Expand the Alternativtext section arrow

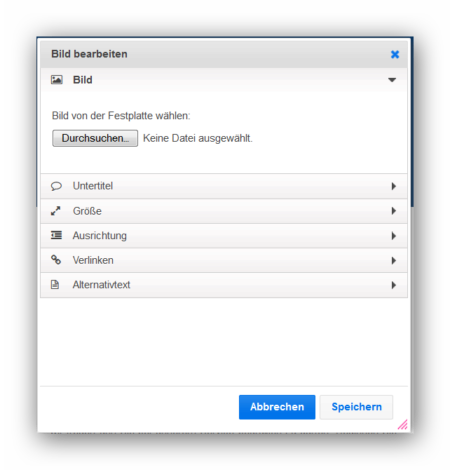tap(394, 285)
